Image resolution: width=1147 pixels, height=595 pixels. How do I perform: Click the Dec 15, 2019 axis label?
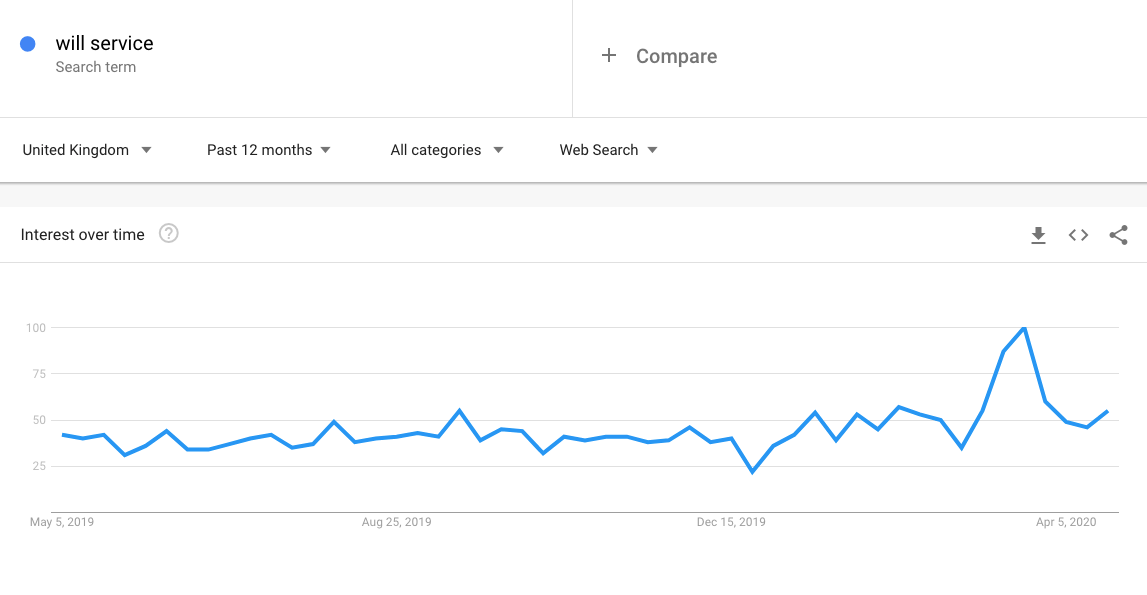pos(731,522)
